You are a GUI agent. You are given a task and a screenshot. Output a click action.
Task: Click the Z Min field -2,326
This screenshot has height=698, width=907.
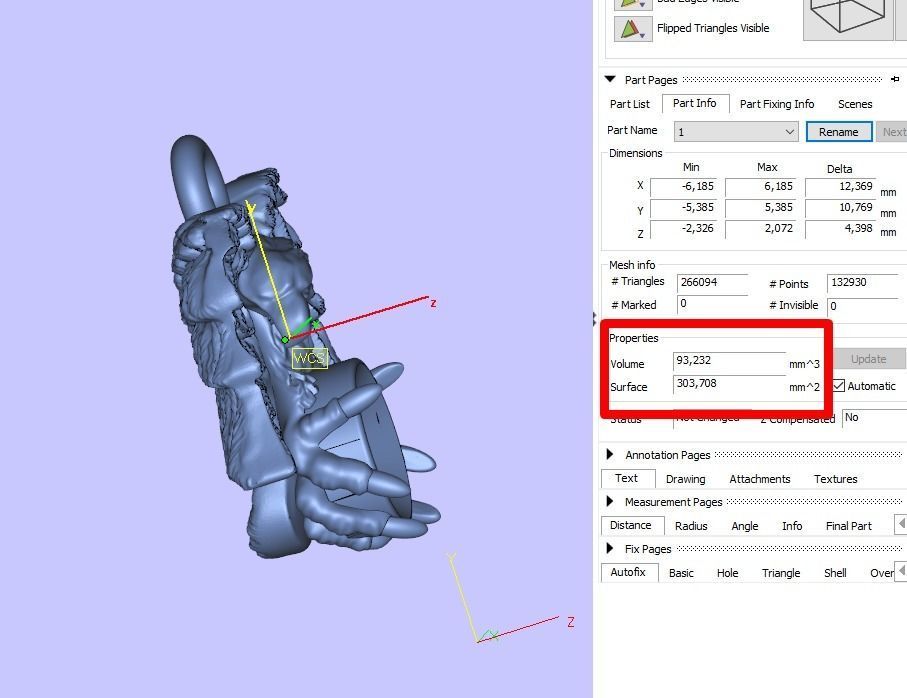pyautogui.click(x=683, y=228)
